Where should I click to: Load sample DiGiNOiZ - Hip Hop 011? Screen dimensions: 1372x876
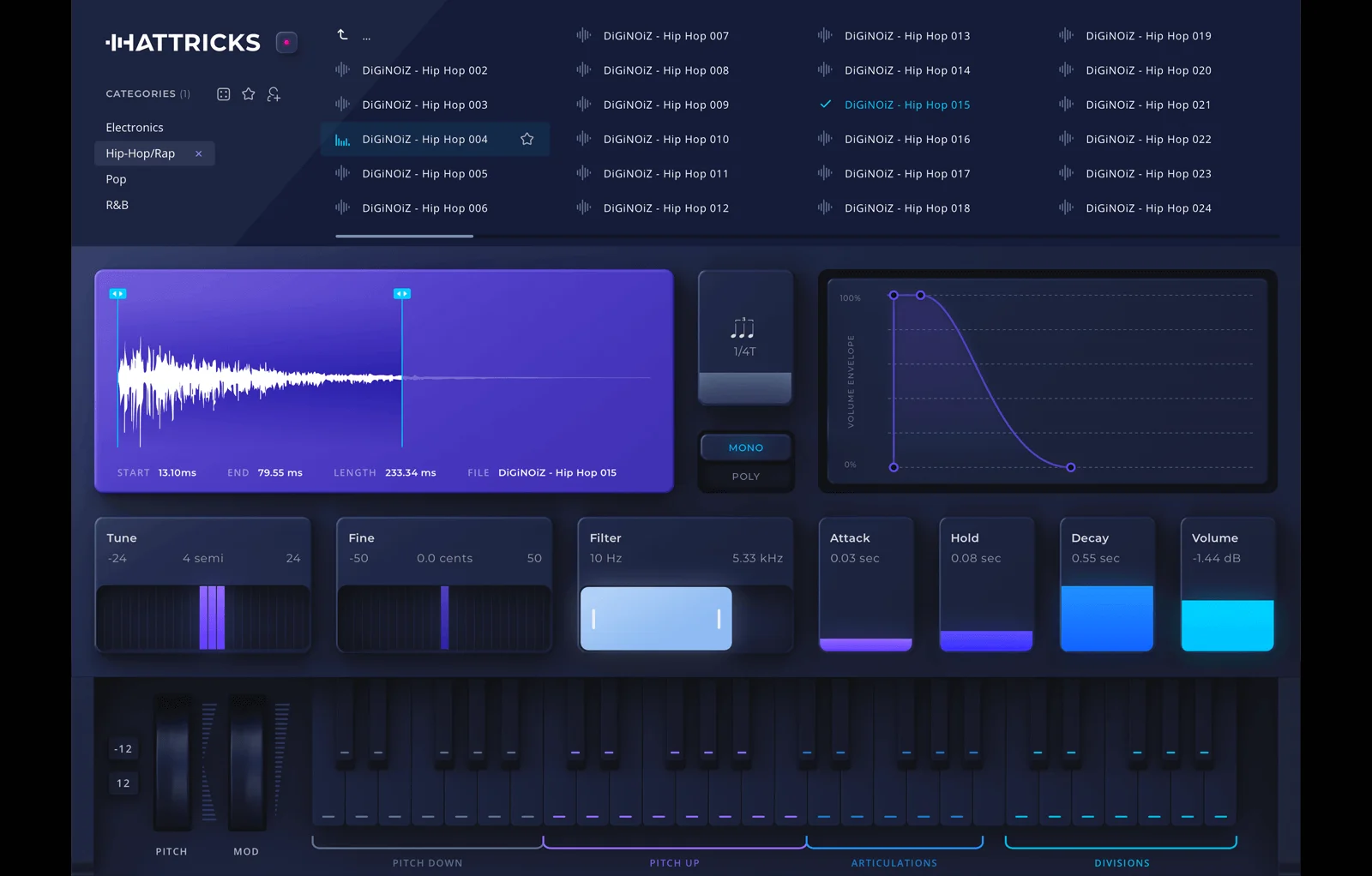(x=666, y=173)
